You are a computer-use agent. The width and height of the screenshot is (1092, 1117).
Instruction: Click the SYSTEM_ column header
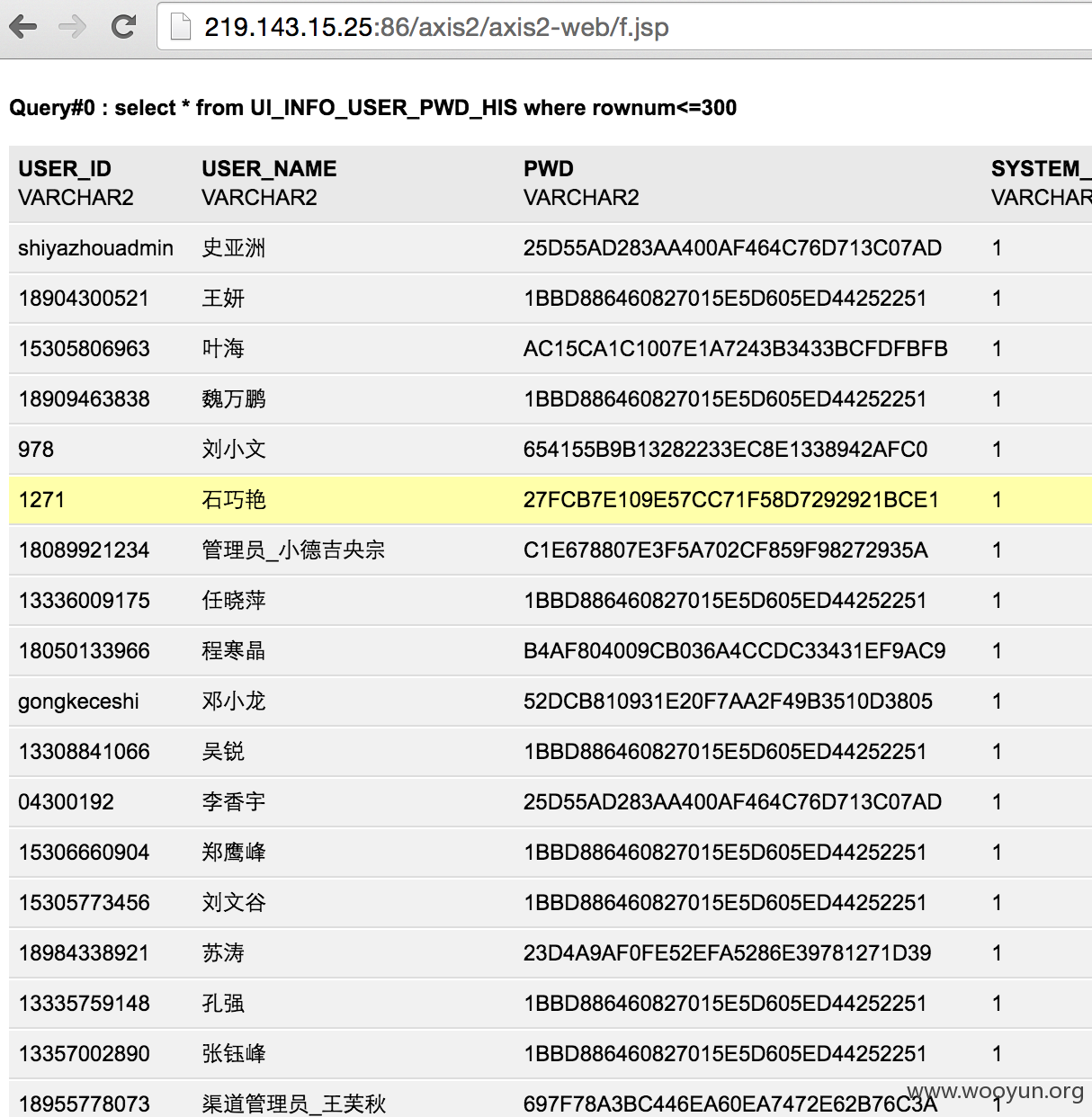pos(1041,169)
